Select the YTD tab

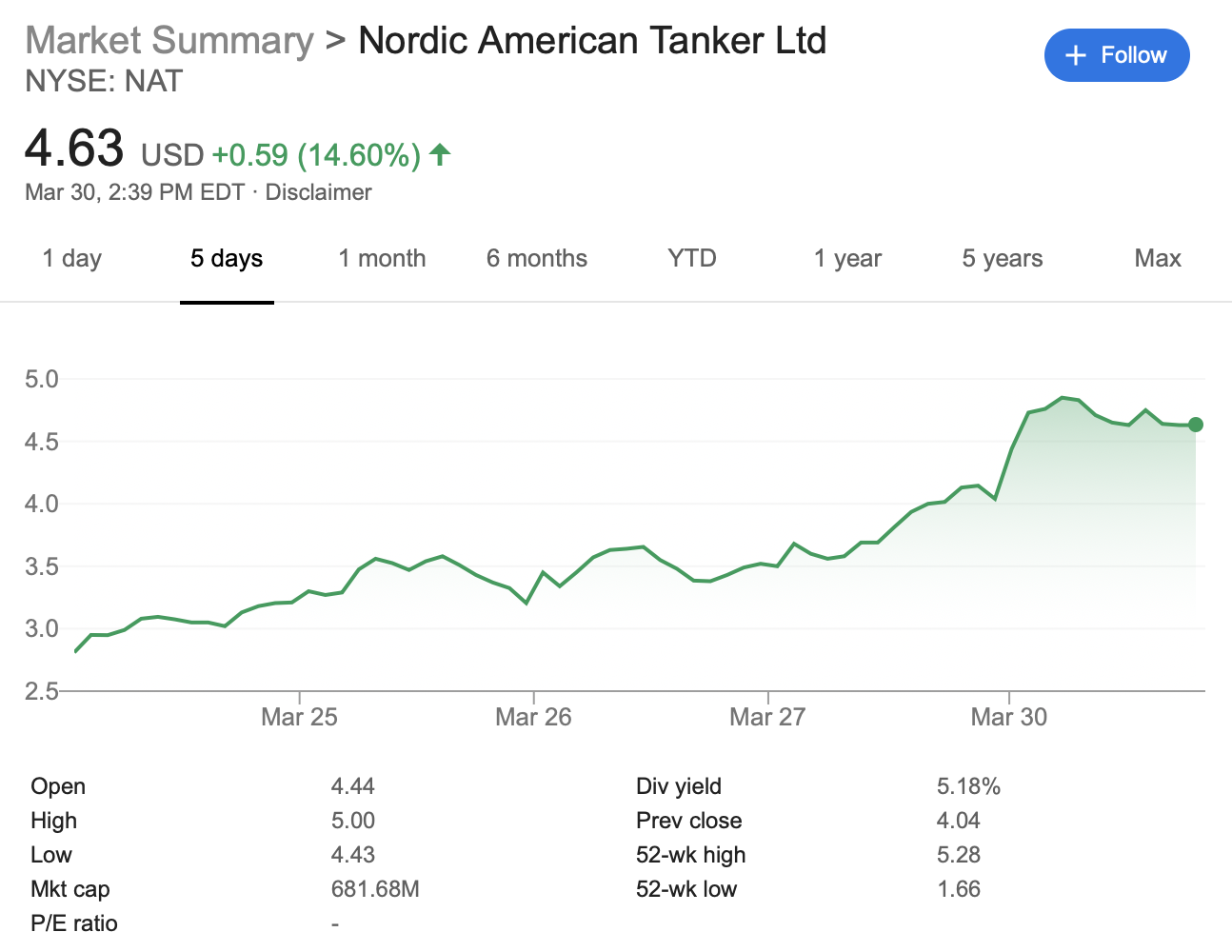692,259
